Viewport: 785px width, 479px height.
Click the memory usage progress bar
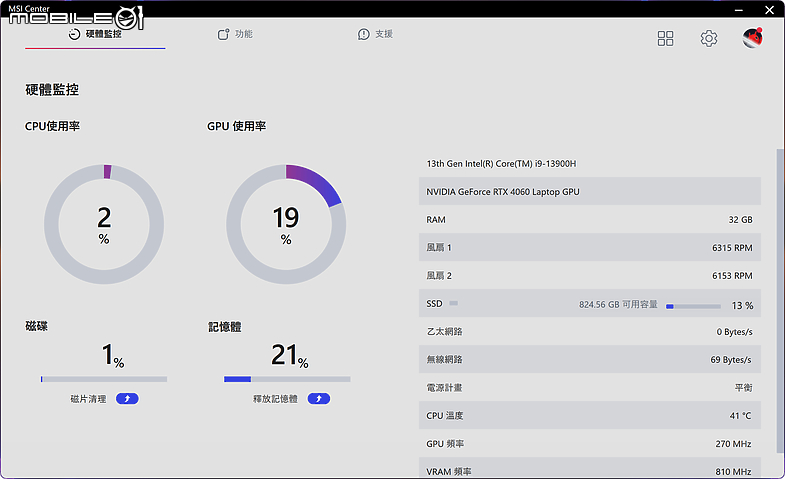click(x=287, y=379)
